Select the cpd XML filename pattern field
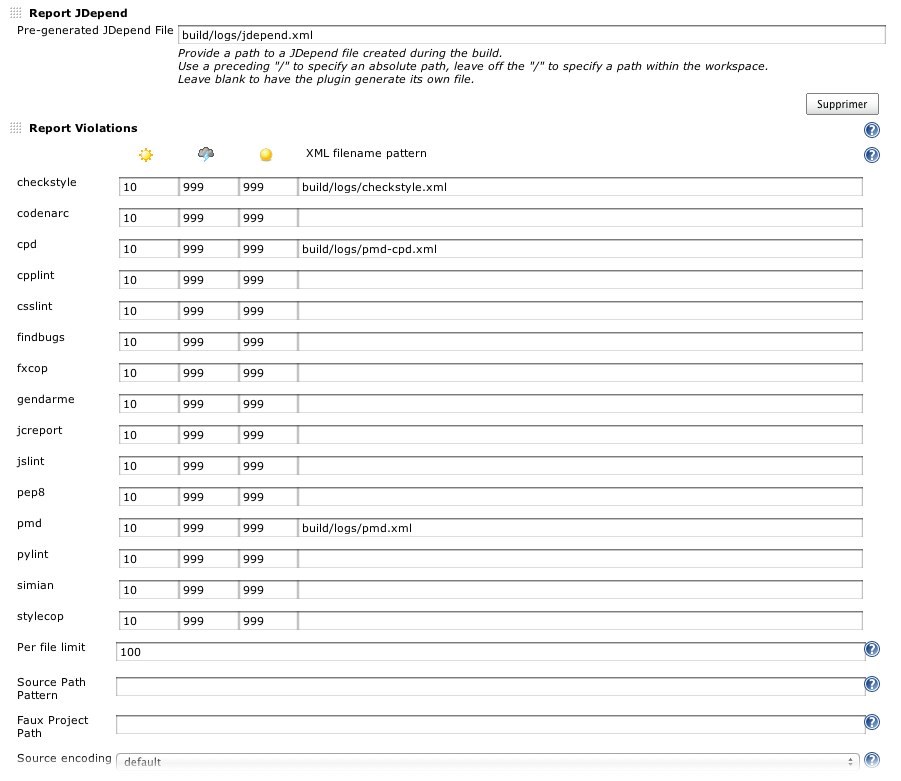Viewport: 901px width, 781px height. click(580, 249)
